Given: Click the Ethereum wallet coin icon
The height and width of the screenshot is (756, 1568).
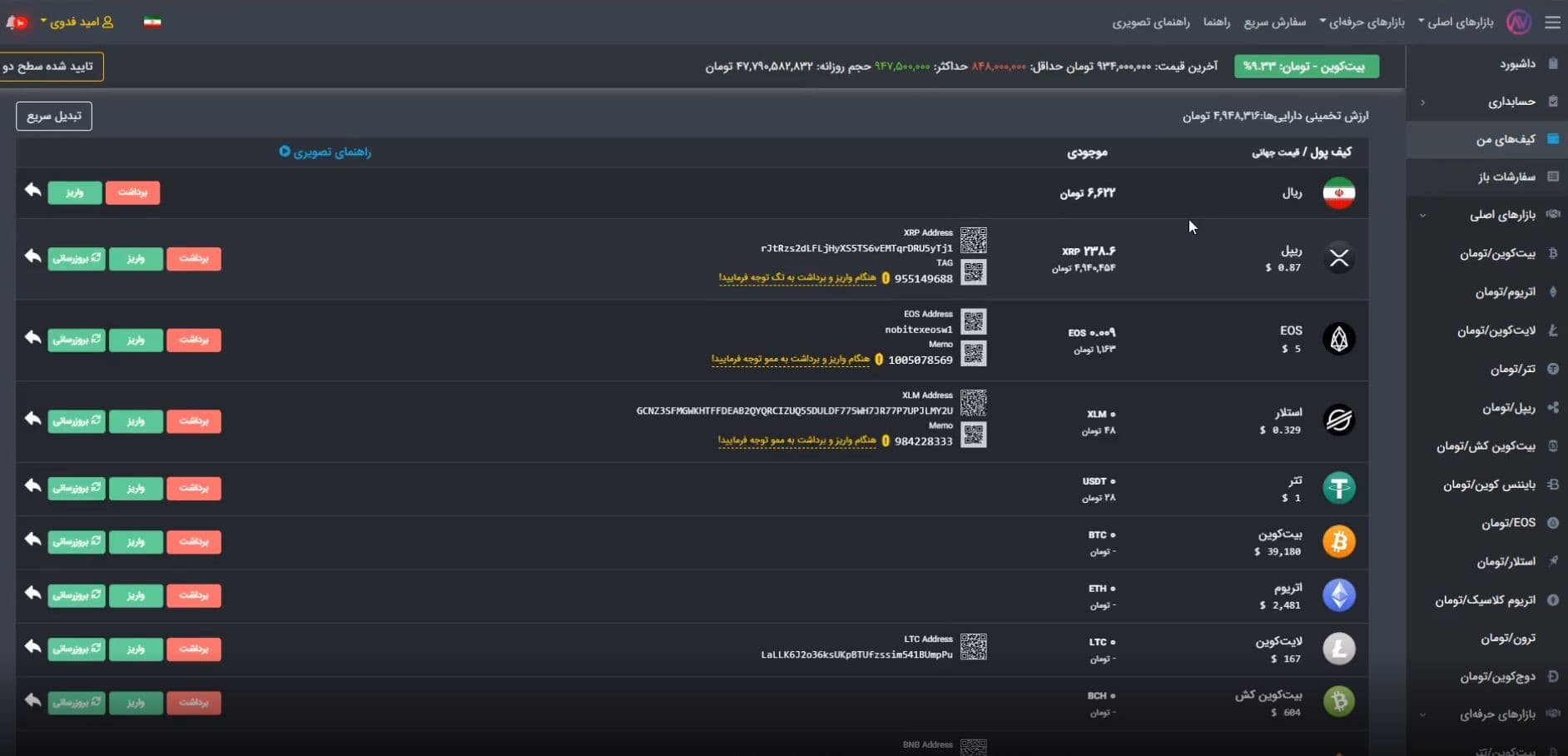Looking at the screenshot, I should [1338, 595].
